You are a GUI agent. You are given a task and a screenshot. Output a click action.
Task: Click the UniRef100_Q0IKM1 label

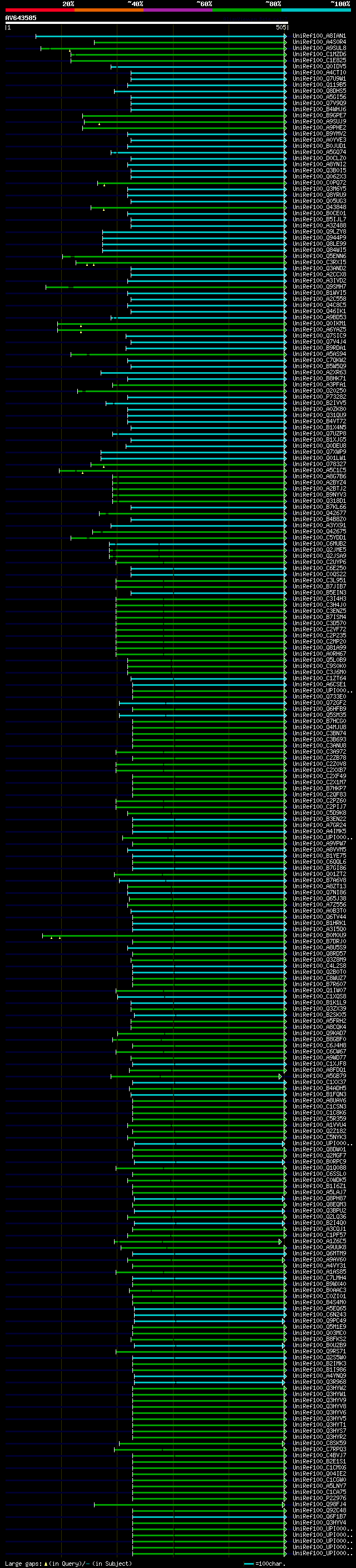click(319, 323)
